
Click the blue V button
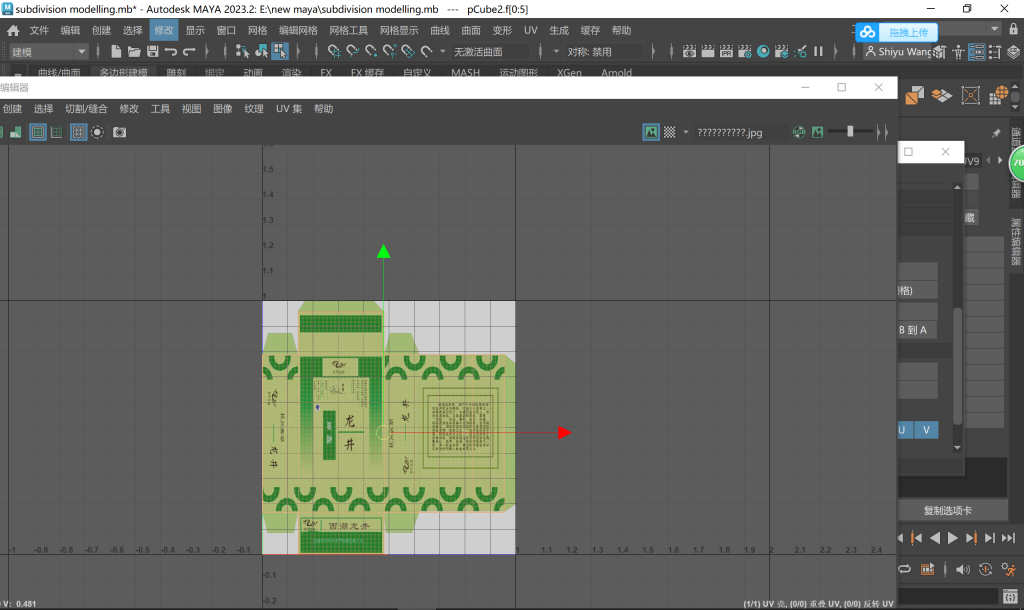tap(926, 430)
